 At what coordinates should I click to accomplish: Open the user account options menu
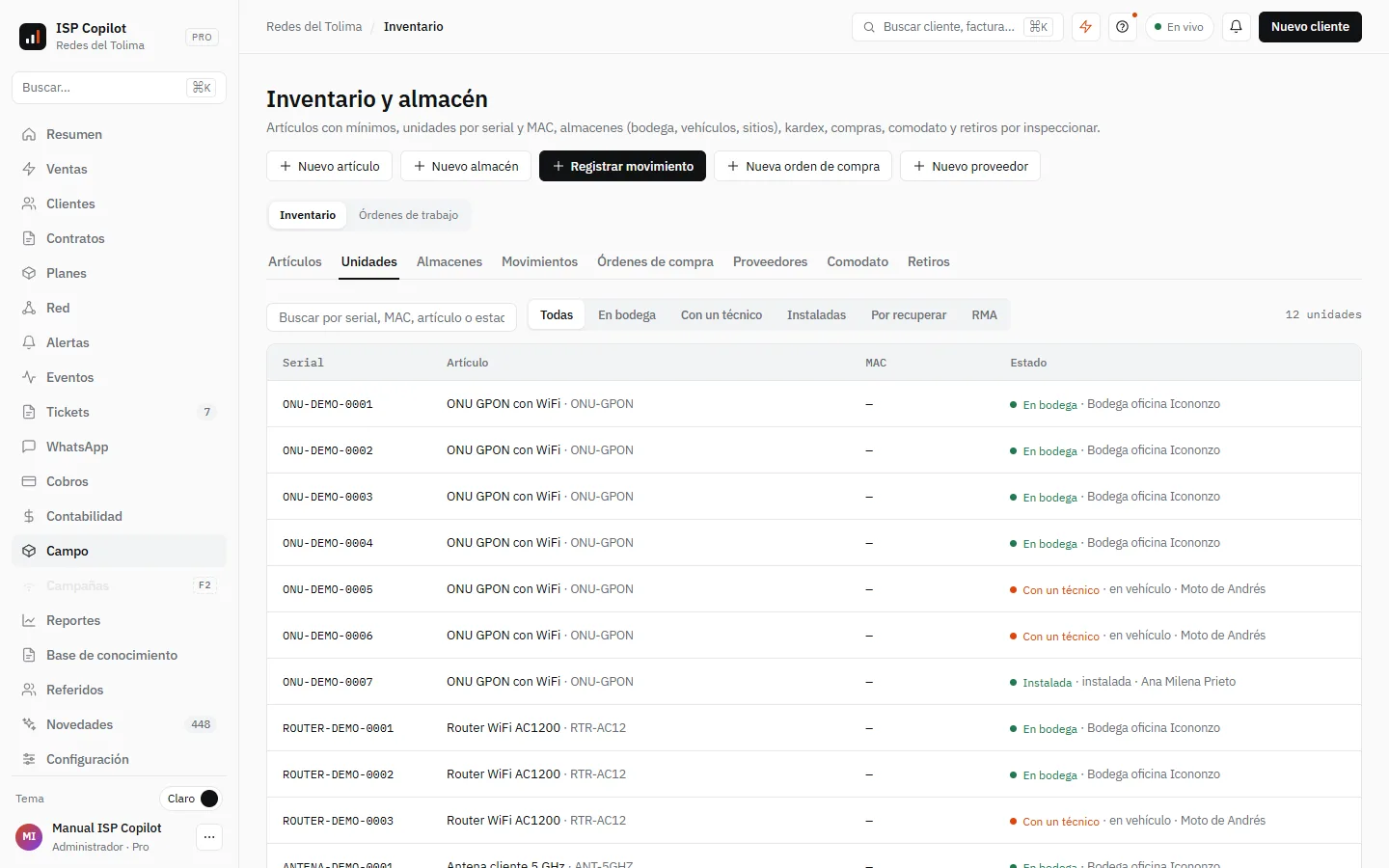point(209,837)
